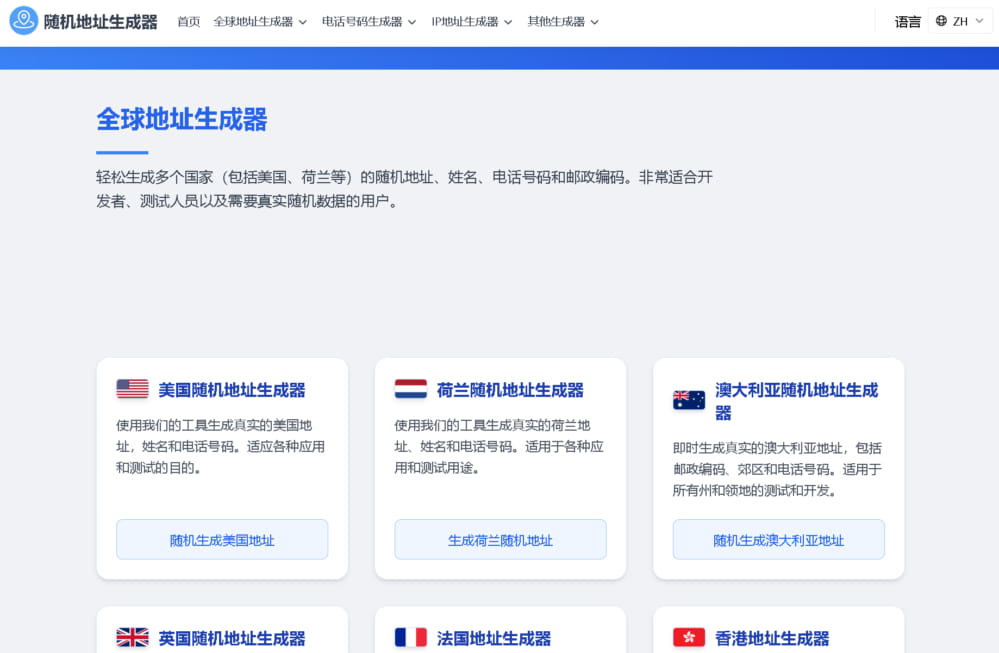This screenshot has height=653, width=999.
Task: Expand the chevron beside 全球地址生成器
Action: click(x=303, y=22)
